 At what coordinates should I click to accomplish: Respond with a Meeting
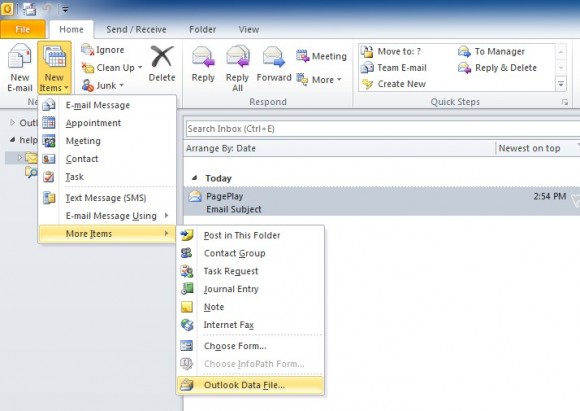[x=321, y=56]
